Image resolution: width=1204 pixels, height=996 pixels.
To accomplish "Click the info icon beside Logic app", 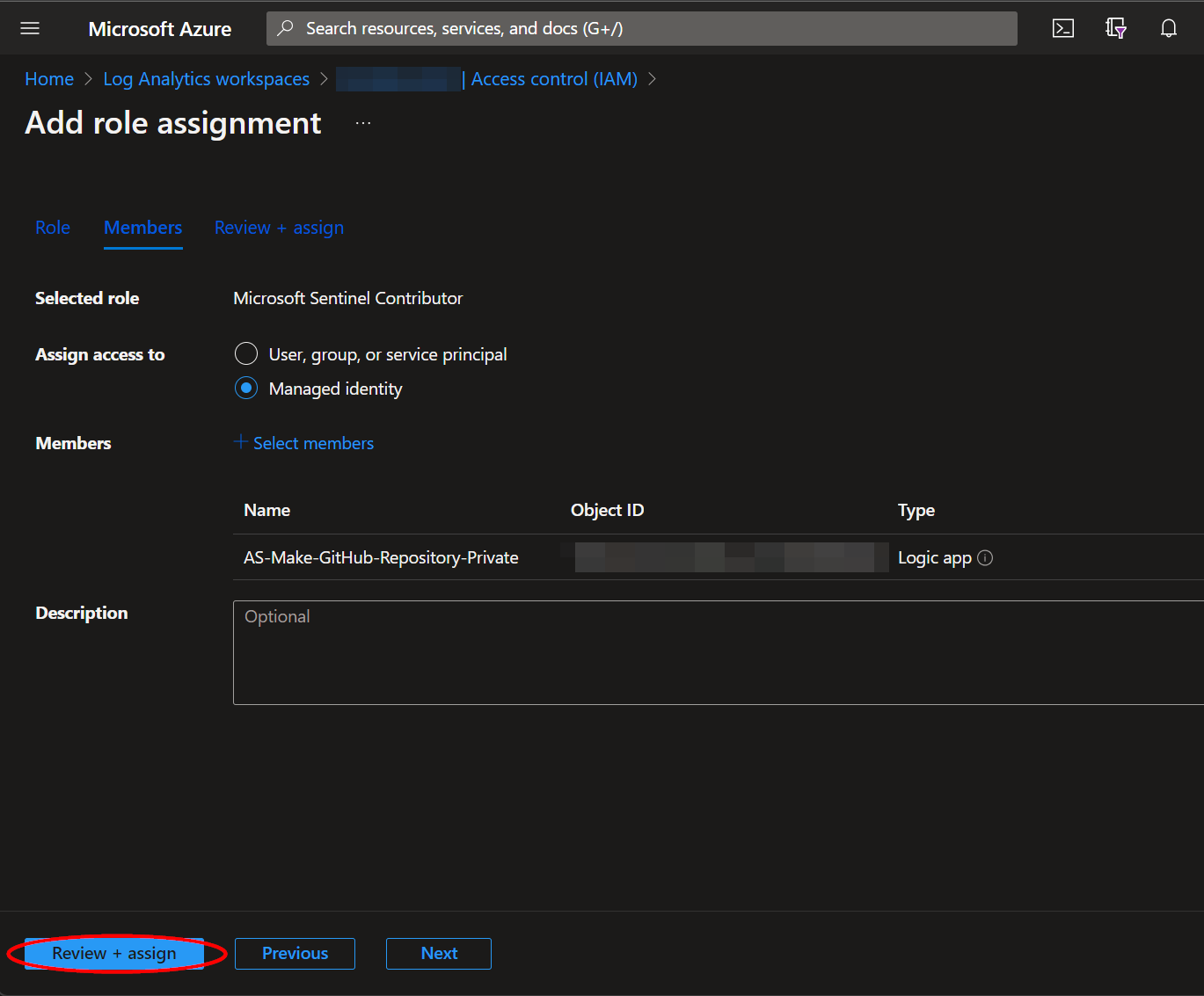I will point(985,558).
